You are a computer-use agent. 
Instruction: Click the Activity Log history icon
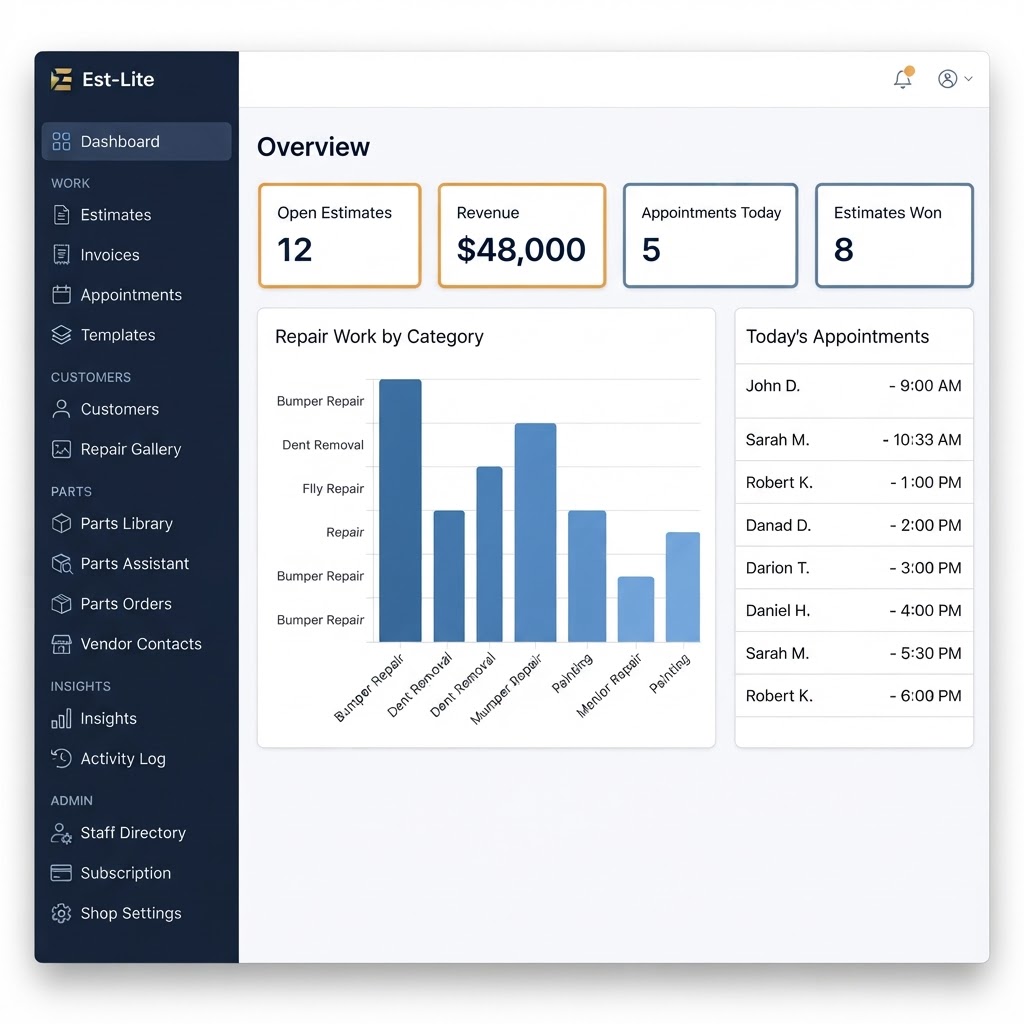pyautogui.click(x=61, y=758)
